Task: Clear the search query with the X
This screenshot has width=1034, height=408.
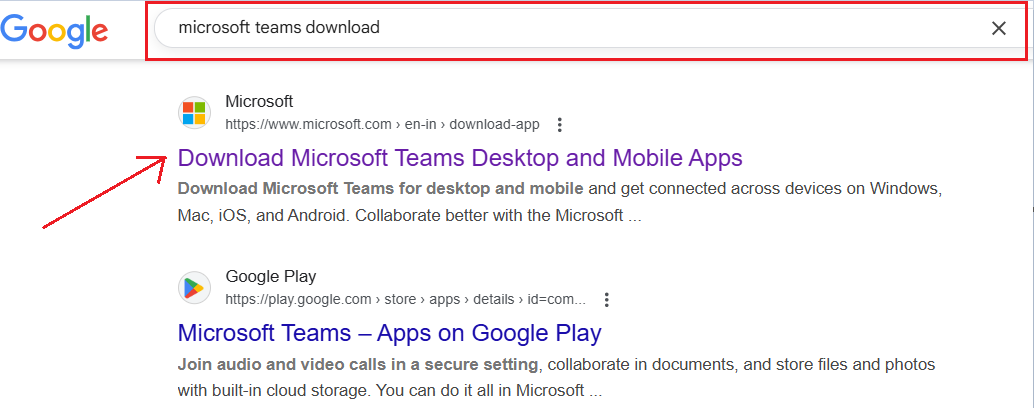Action: 999,28
